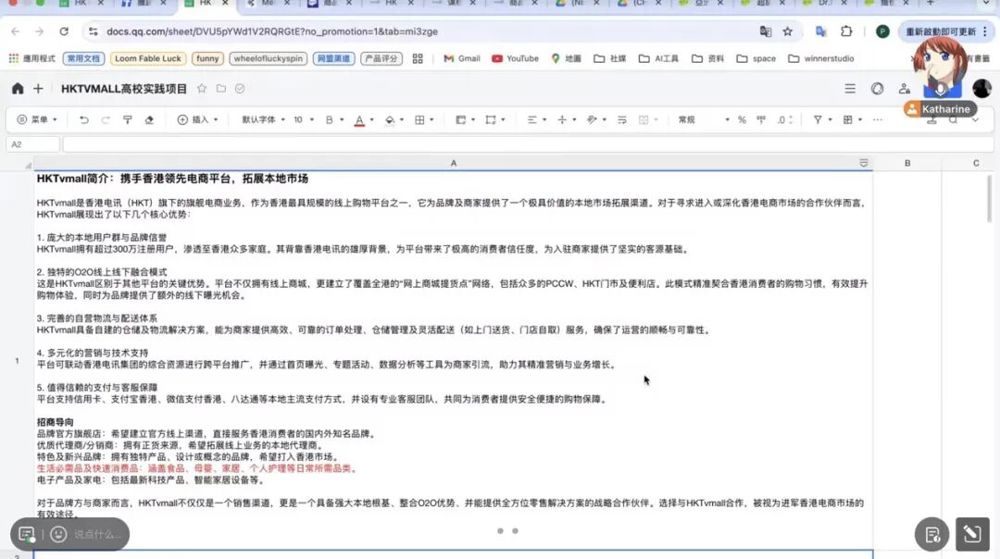Toggle bold text formatting

tap(329, 120)
